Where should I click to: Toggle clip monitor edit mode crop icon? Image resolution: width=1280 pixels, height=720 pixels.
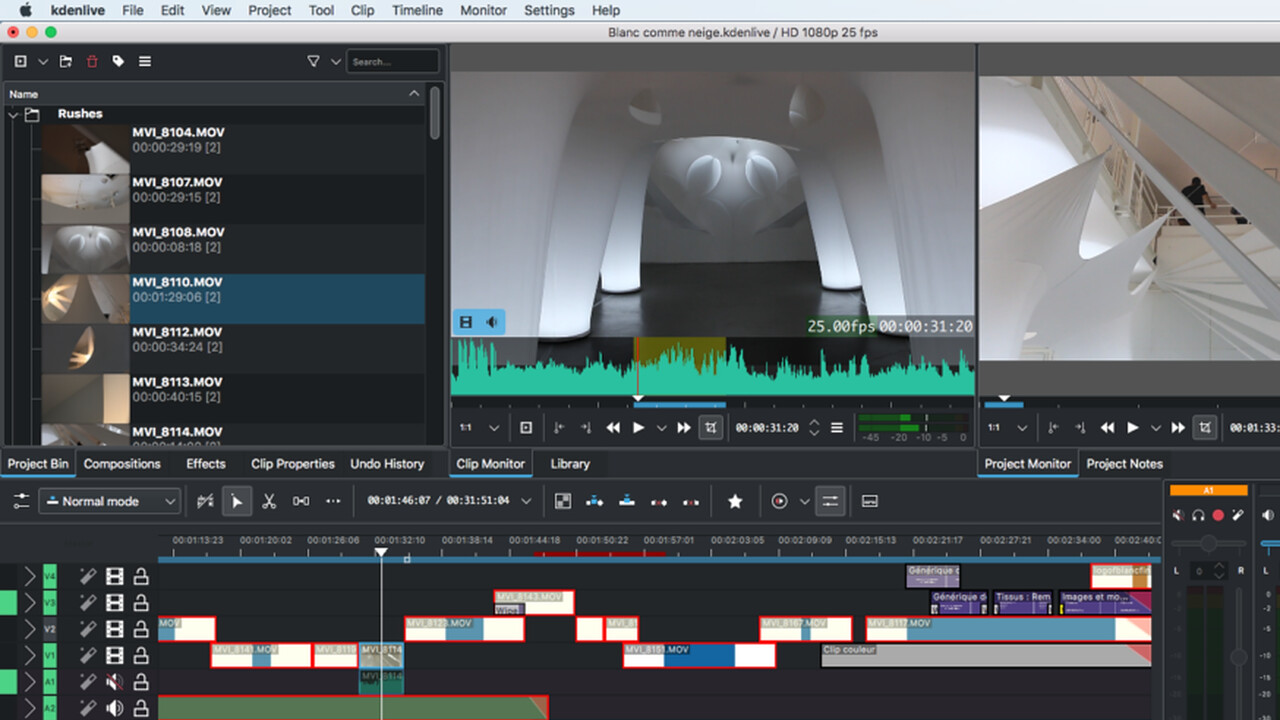711,428
